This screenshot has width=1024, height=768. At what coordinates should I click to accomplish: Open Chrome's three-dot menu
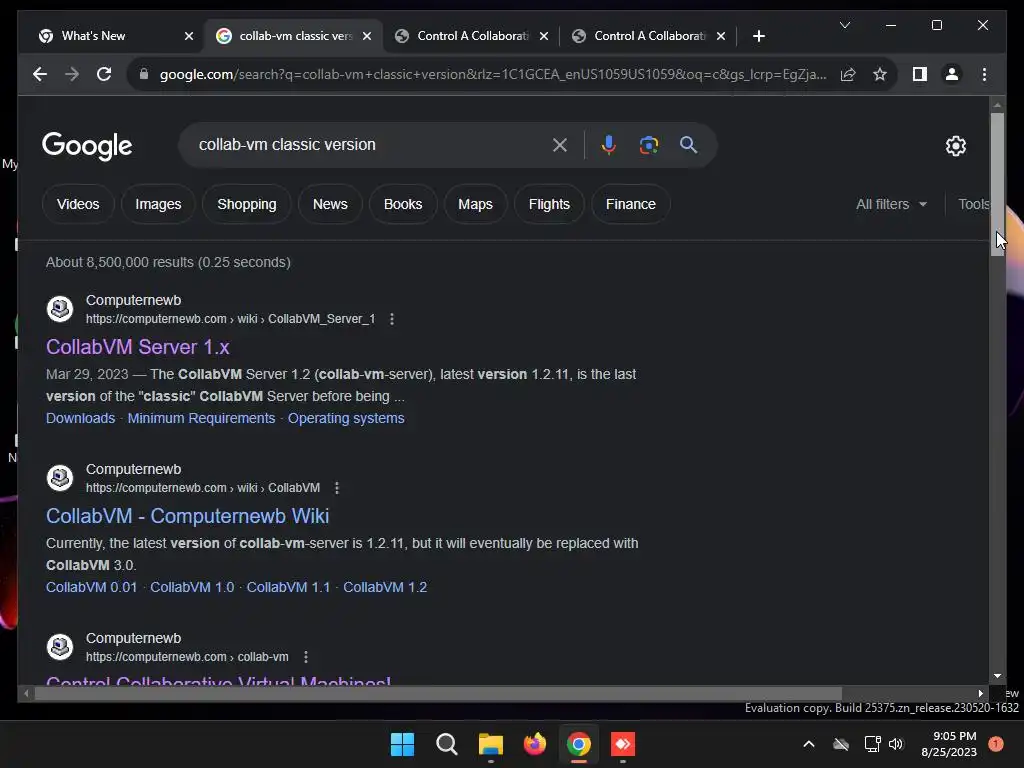[984, 74]
